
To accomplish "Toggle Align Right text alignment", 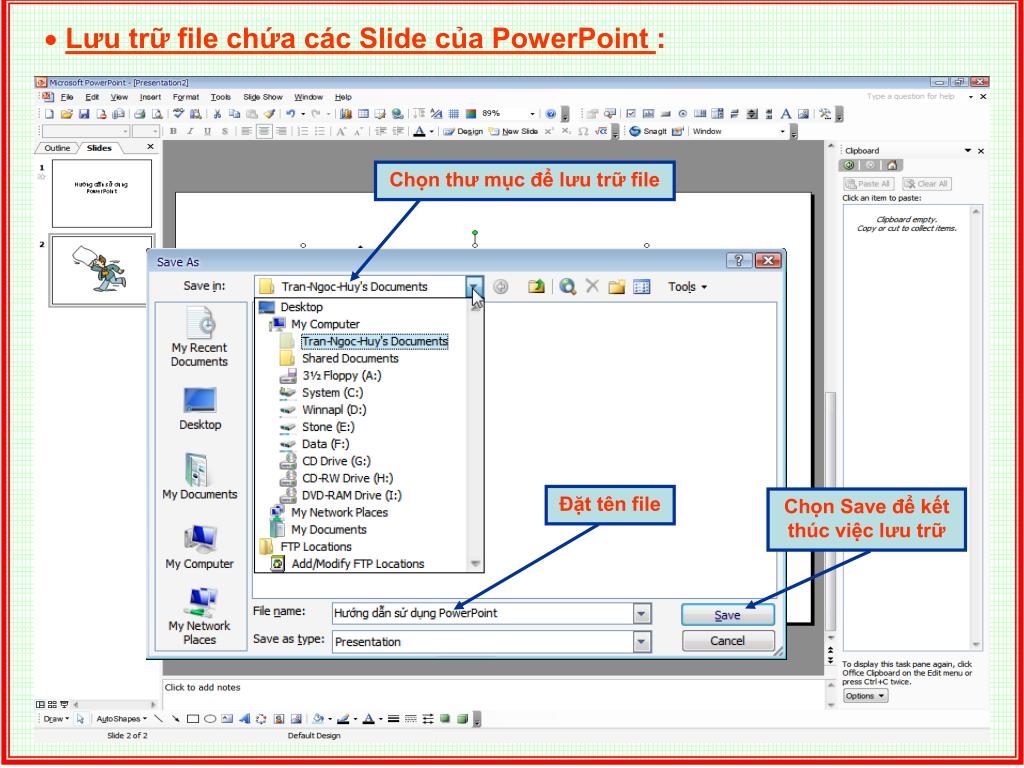I will 281,131.
